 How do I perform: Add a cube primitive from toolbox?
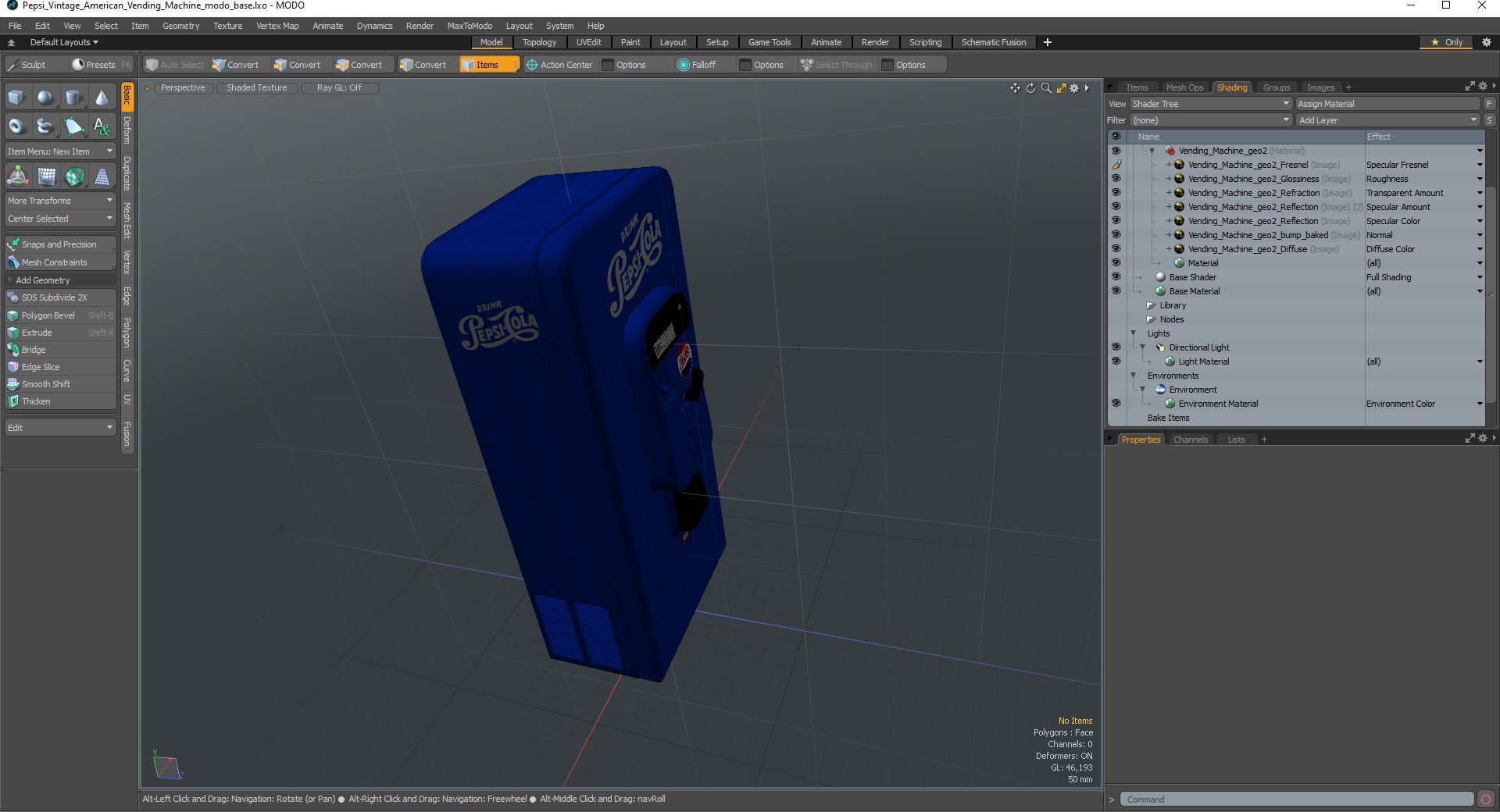point(16,98)
